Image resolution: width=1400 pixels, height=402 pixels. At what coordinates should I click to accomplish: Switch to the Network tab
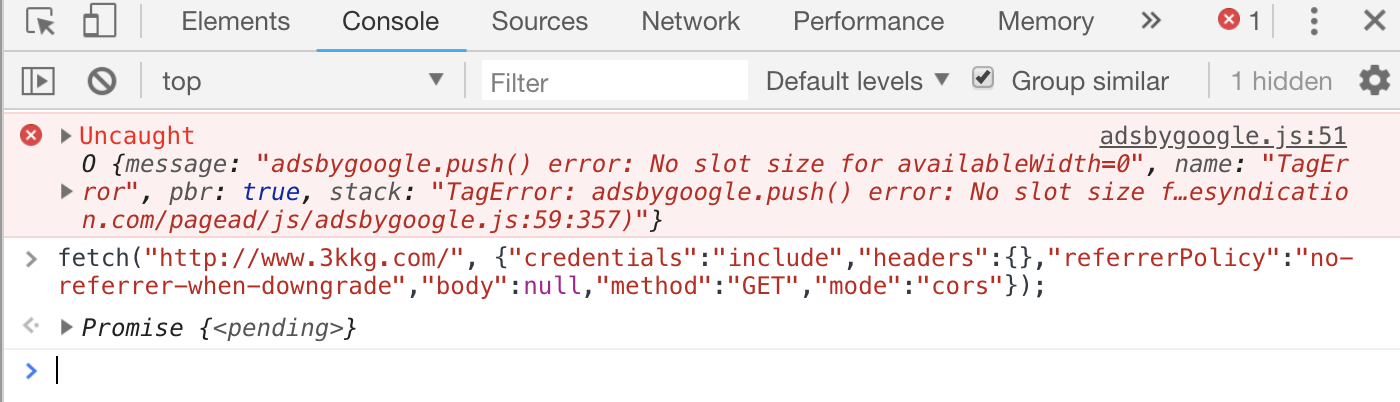[x=691, y=22]
